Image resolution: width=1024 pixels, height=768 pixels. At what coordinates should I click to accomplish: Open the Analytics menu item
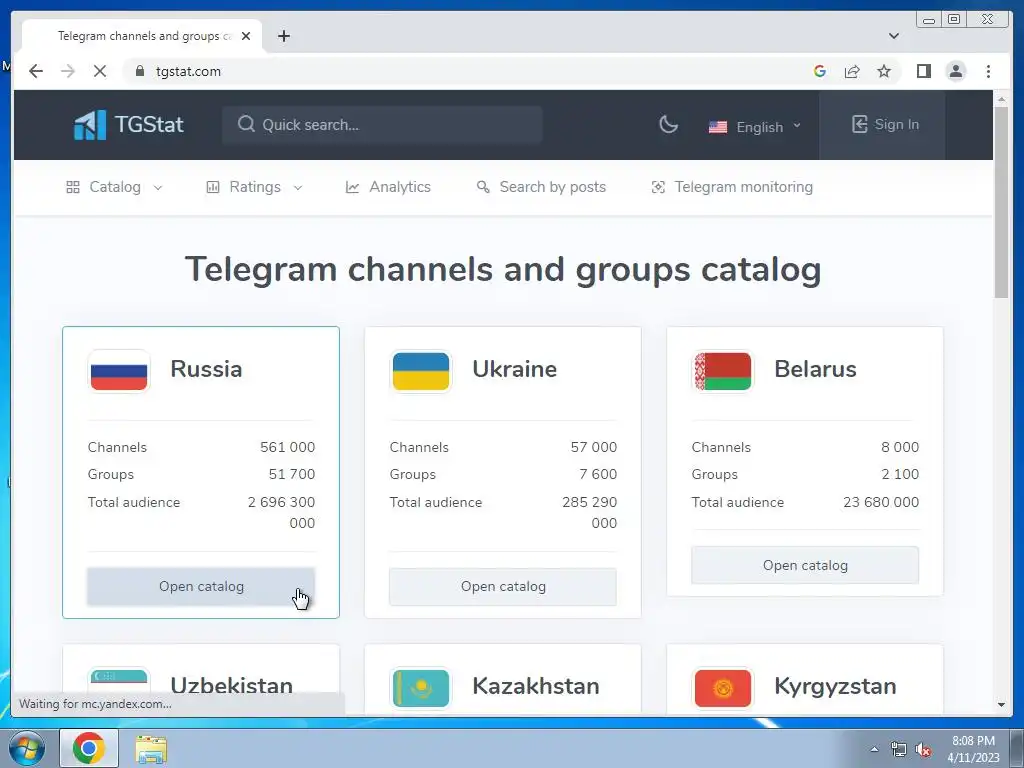pos(388,187)
